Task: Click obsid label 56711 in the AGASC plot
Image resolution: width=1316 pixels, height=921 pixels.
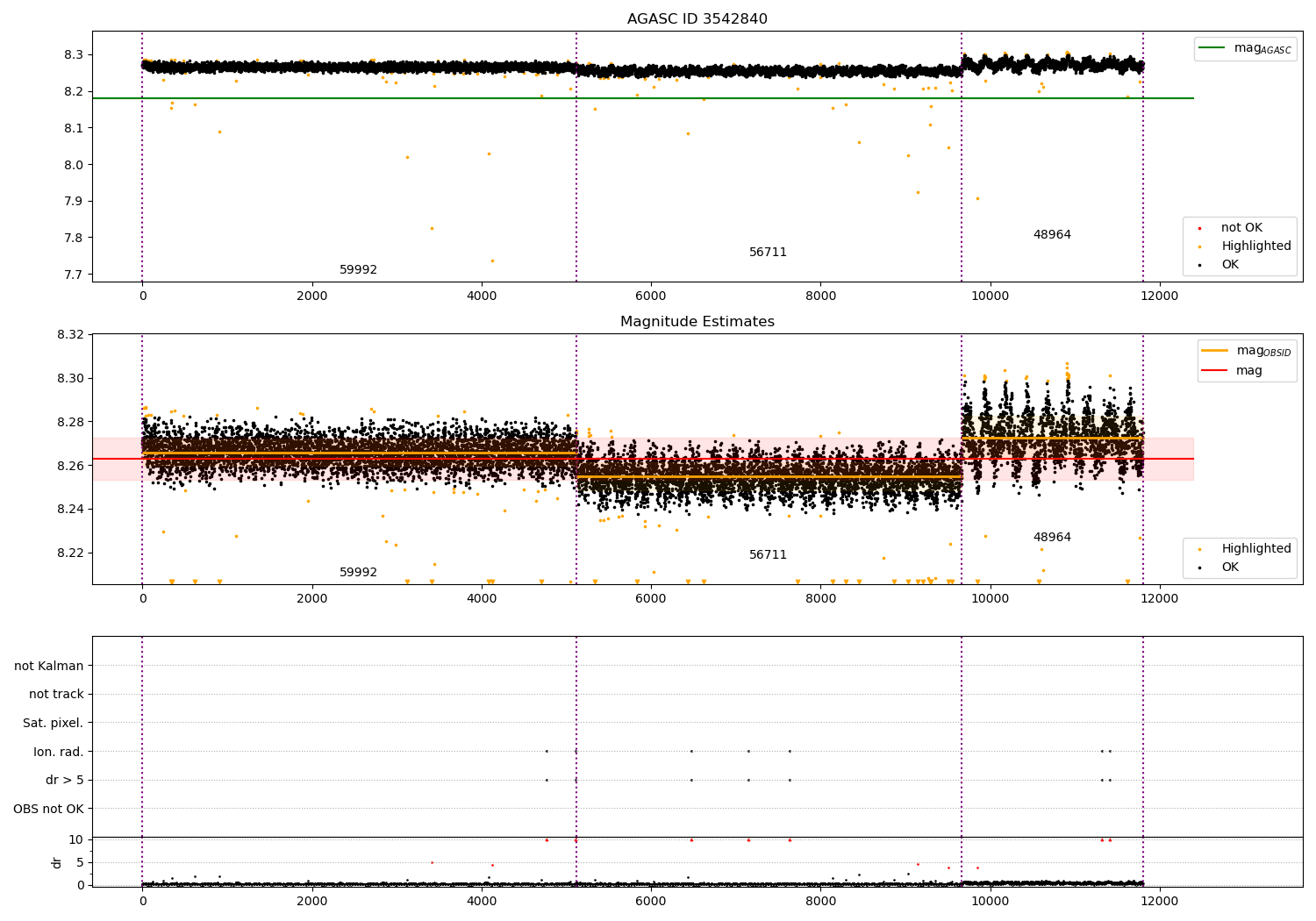Action: tap(768, 253)
